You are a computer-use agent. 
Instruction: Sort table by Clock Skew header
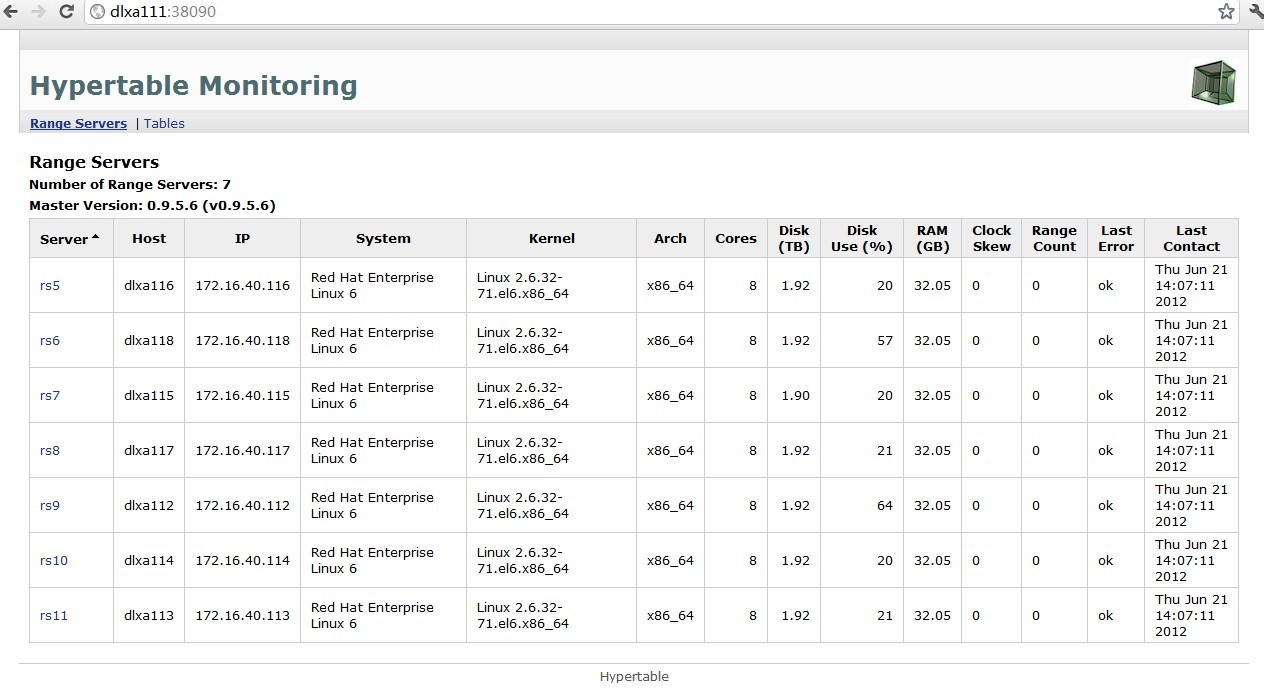click(991, 239)
